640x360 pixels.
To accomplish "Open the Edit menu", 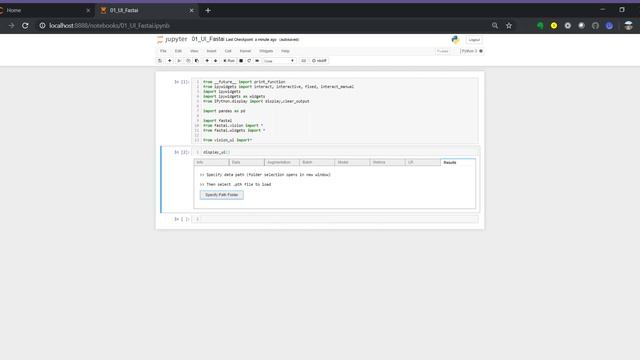I will click(178, 51).
